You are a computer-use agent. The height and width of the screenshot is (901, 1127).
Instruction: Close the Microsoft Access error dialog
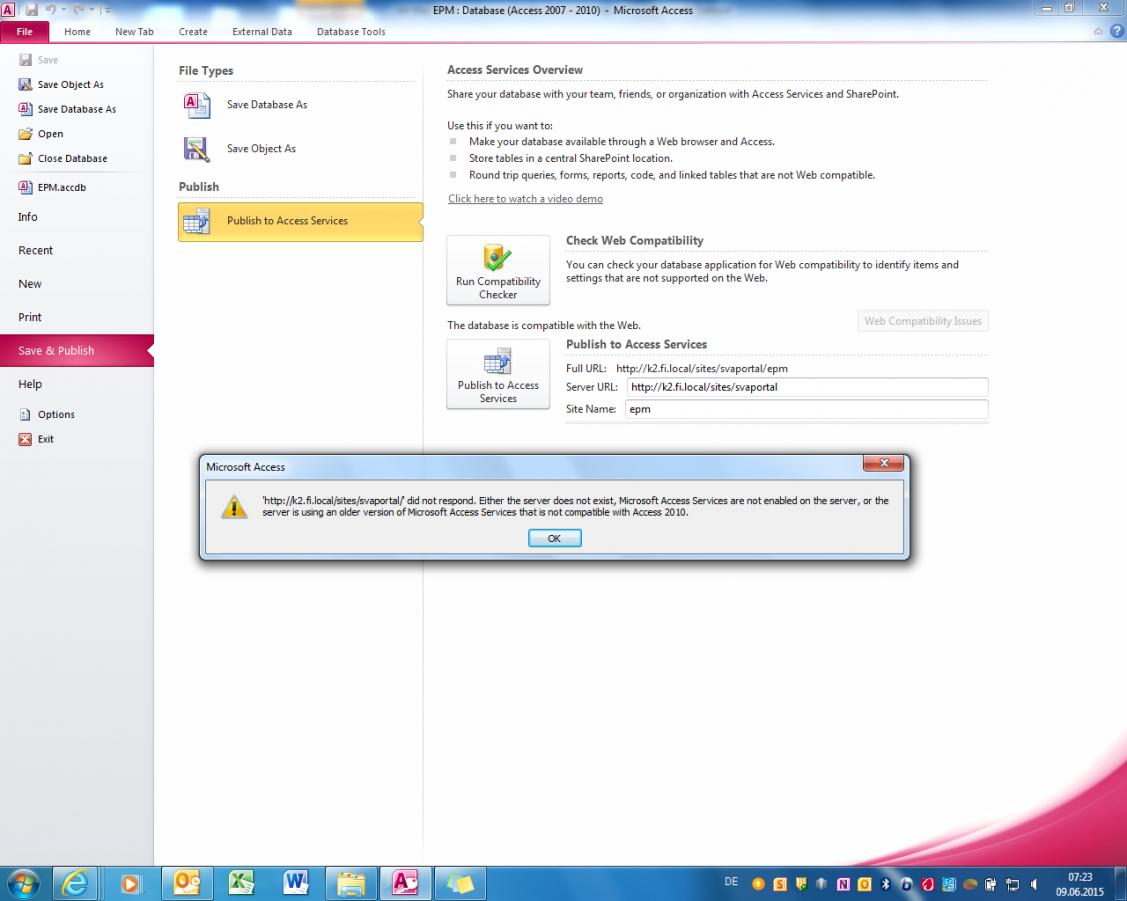click(x=883, y=463)
